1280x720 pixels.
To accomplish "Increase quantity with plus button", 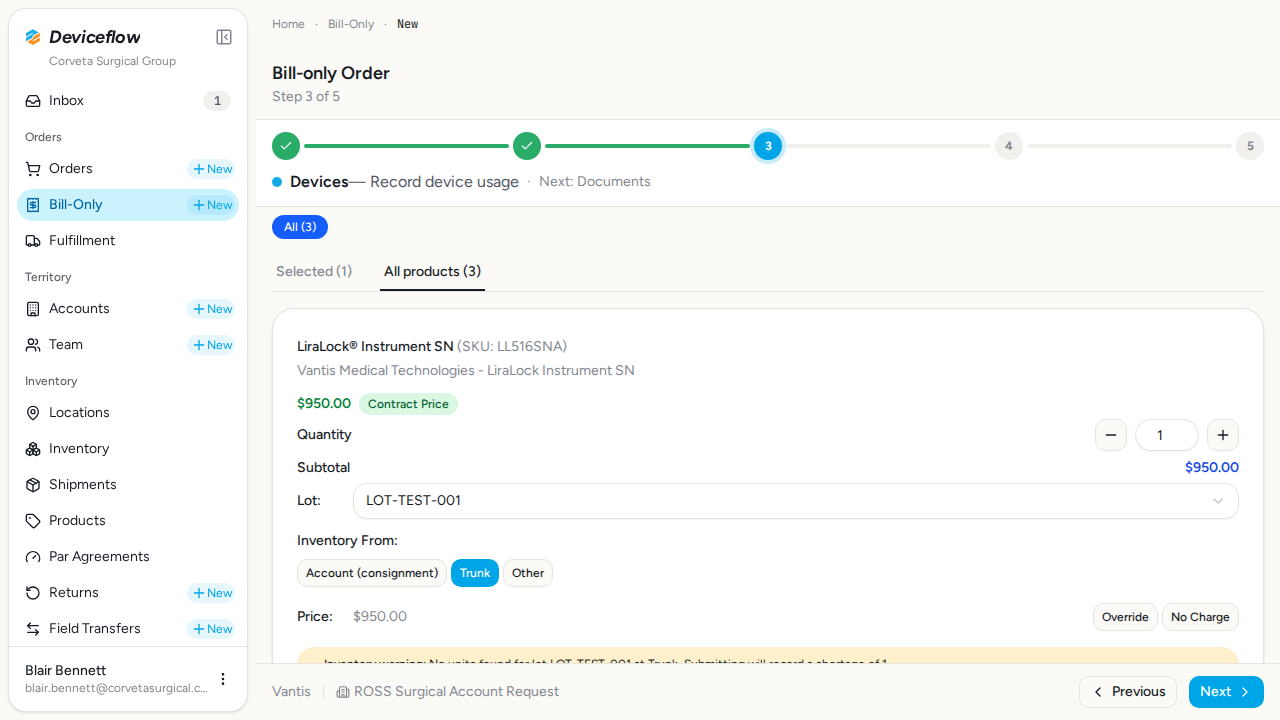I will (1223, 435).
